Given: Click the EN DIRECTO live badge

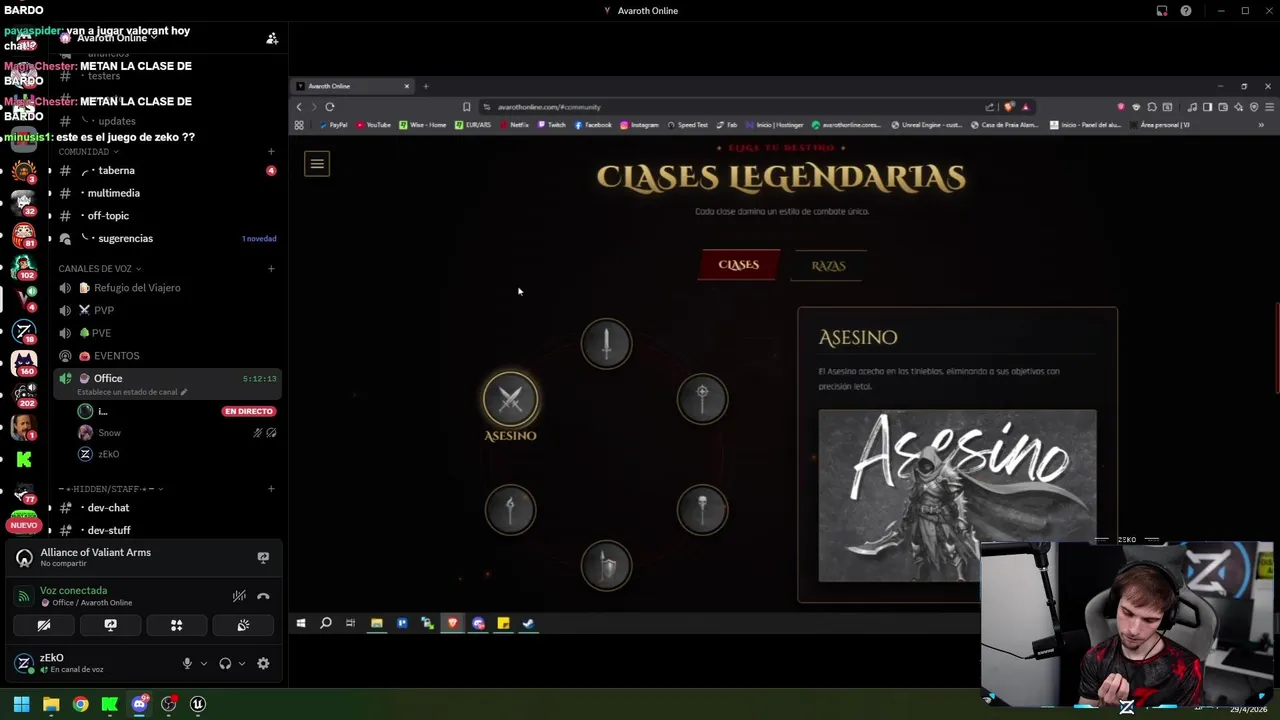Looking at the screenshot, I should [248, 411].
